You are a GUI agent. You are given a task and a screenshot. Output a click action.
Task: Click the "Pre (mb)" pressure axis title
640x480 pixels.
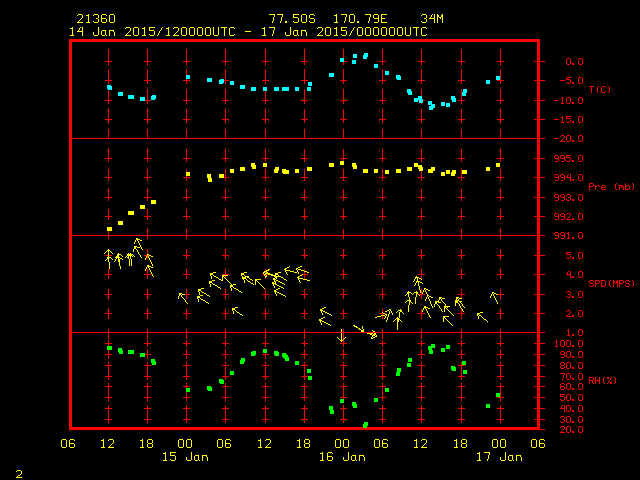tap(611, 187)
